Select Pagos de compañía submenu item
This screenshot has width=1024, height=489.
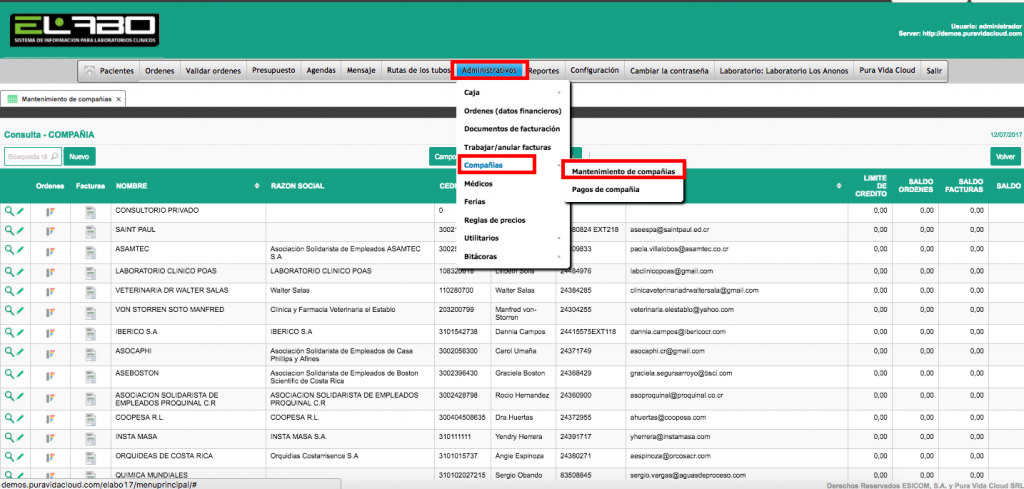pyautogui.click(x=605, y=189)
